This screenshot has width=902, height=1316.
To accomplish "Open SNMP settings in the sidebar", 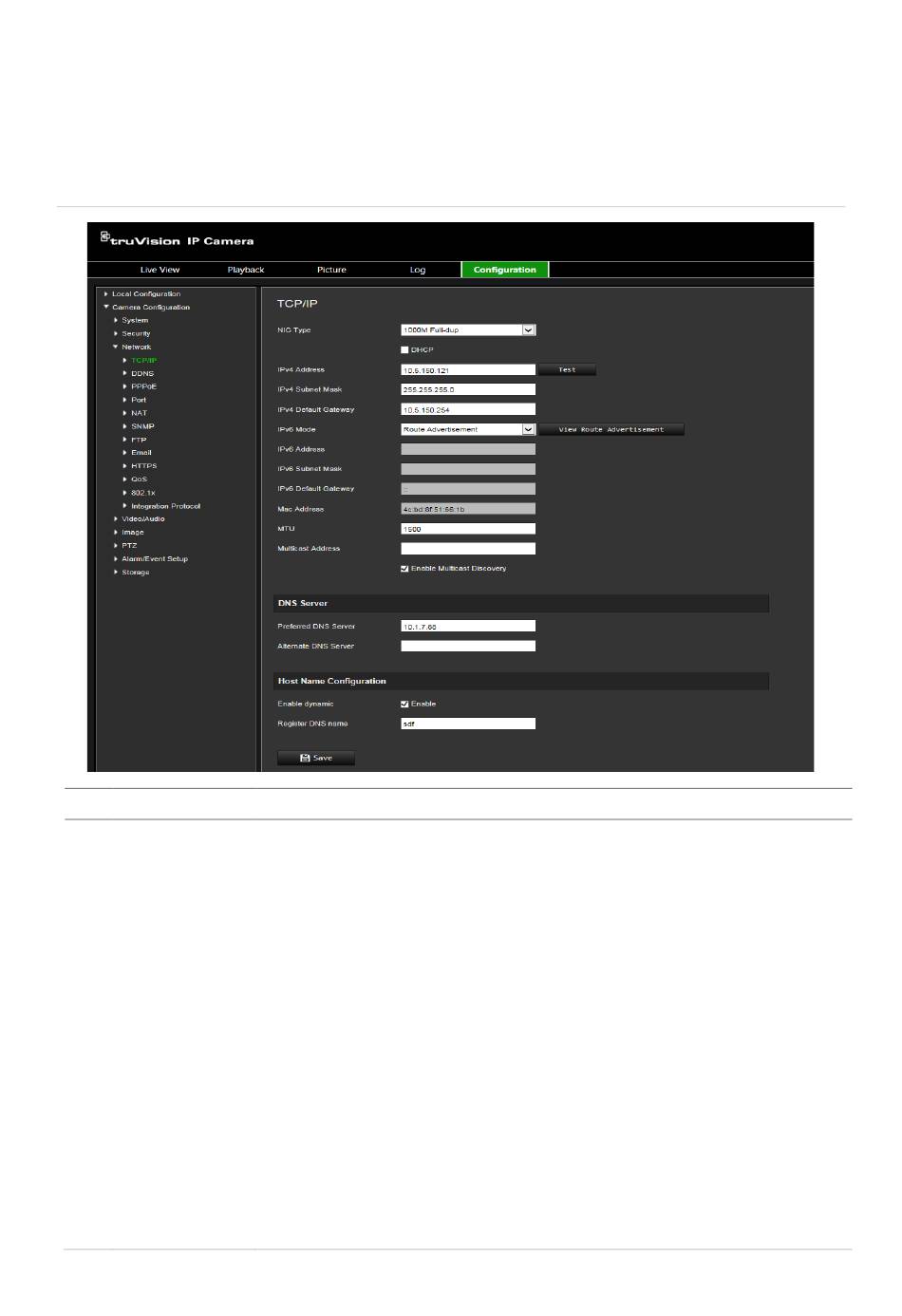I will (x=141, y=426).
